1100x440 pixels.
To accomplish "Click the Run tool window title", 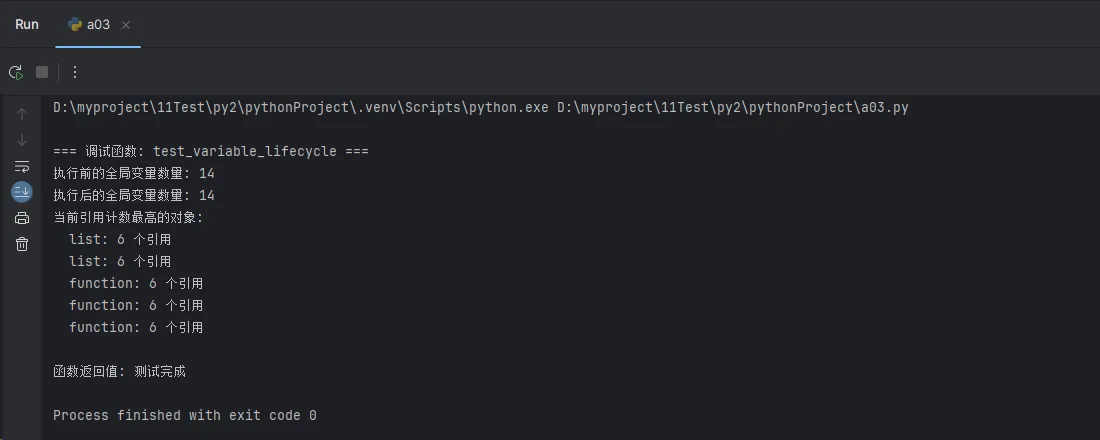I will coord(27,25).
